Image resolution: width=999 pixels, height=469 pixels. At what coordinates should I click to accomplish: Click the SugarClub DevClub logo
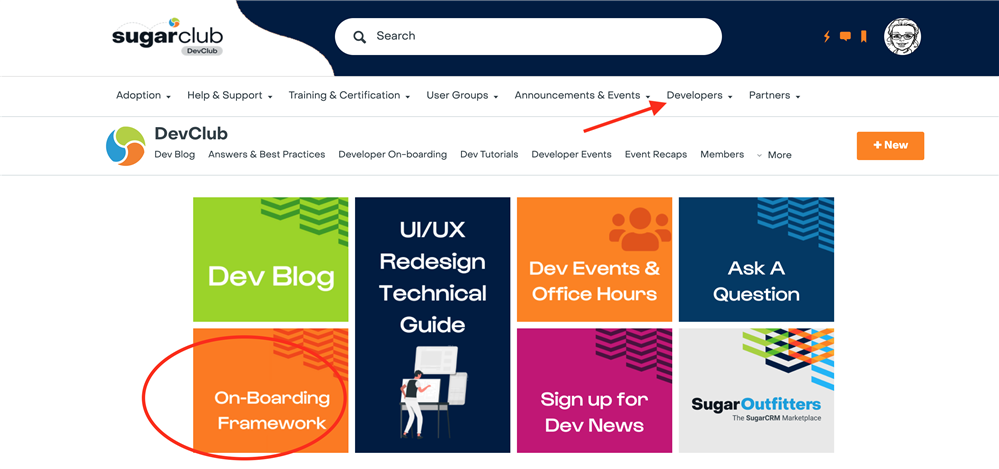pyautogui.click(x=168, y=36)
